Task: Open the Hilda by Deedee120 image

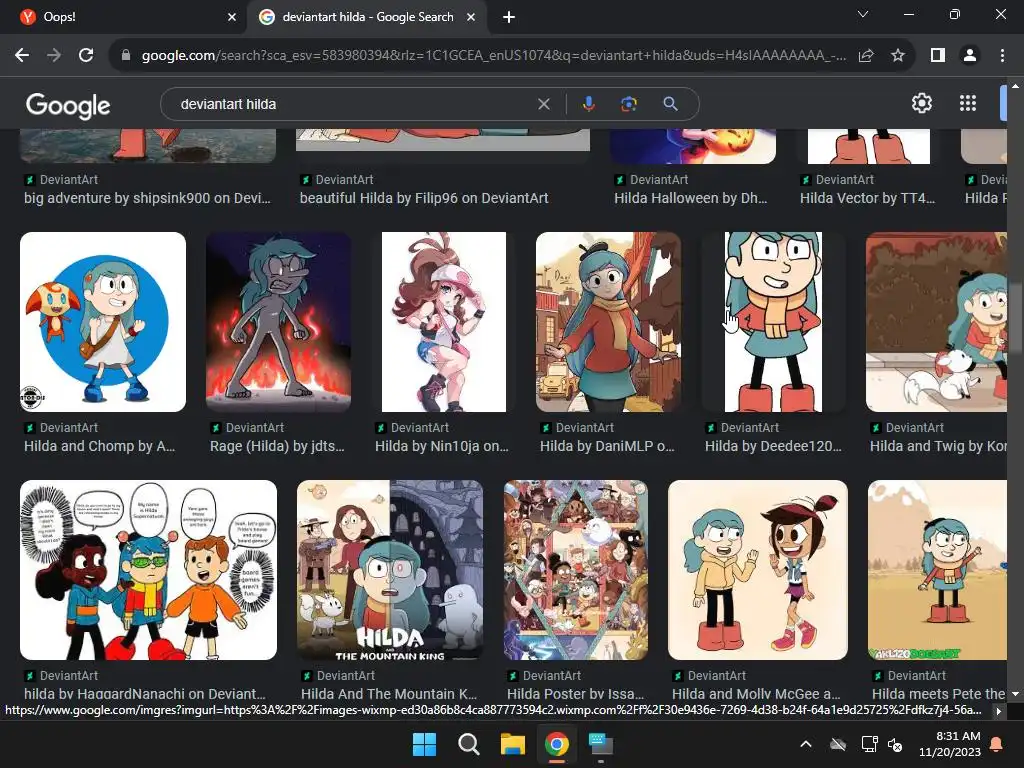Action: click(x=773, y=322)
